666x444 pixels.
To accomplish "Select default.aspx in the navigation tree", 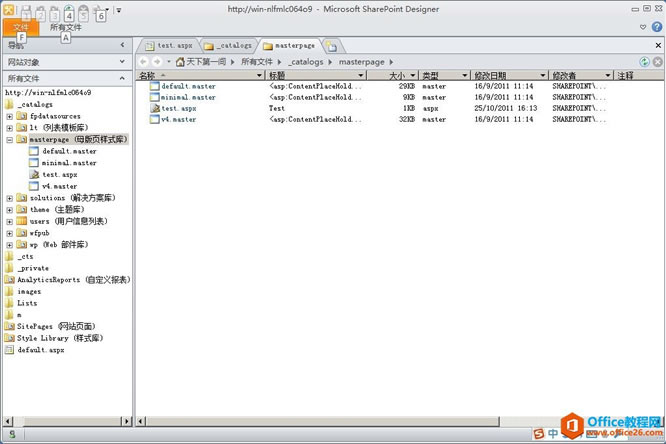I will pyautogui.click(x=34, y=350).
